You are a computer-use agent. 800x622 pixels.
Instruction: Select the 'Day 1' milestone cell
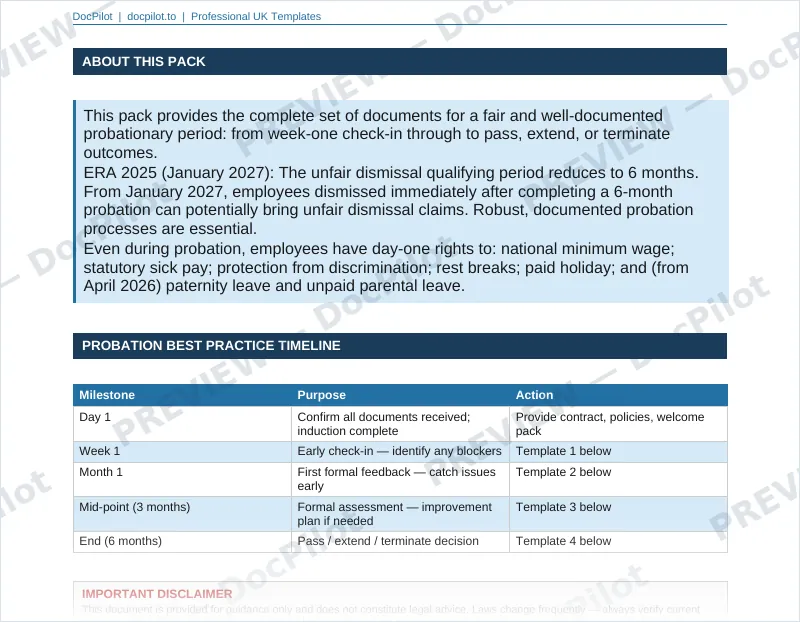[182, 424]
